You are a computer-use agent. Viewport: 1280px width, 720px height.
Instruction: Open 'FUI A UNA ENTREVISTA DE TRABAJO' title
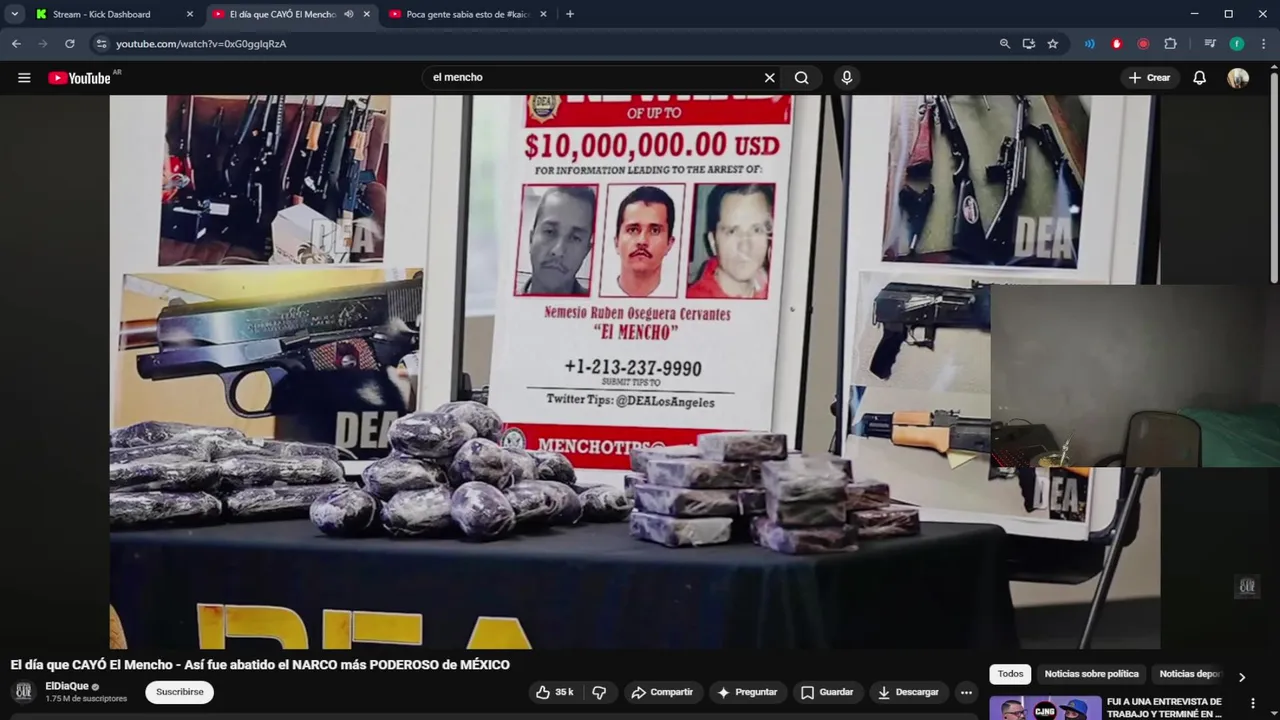(1164, 708)
